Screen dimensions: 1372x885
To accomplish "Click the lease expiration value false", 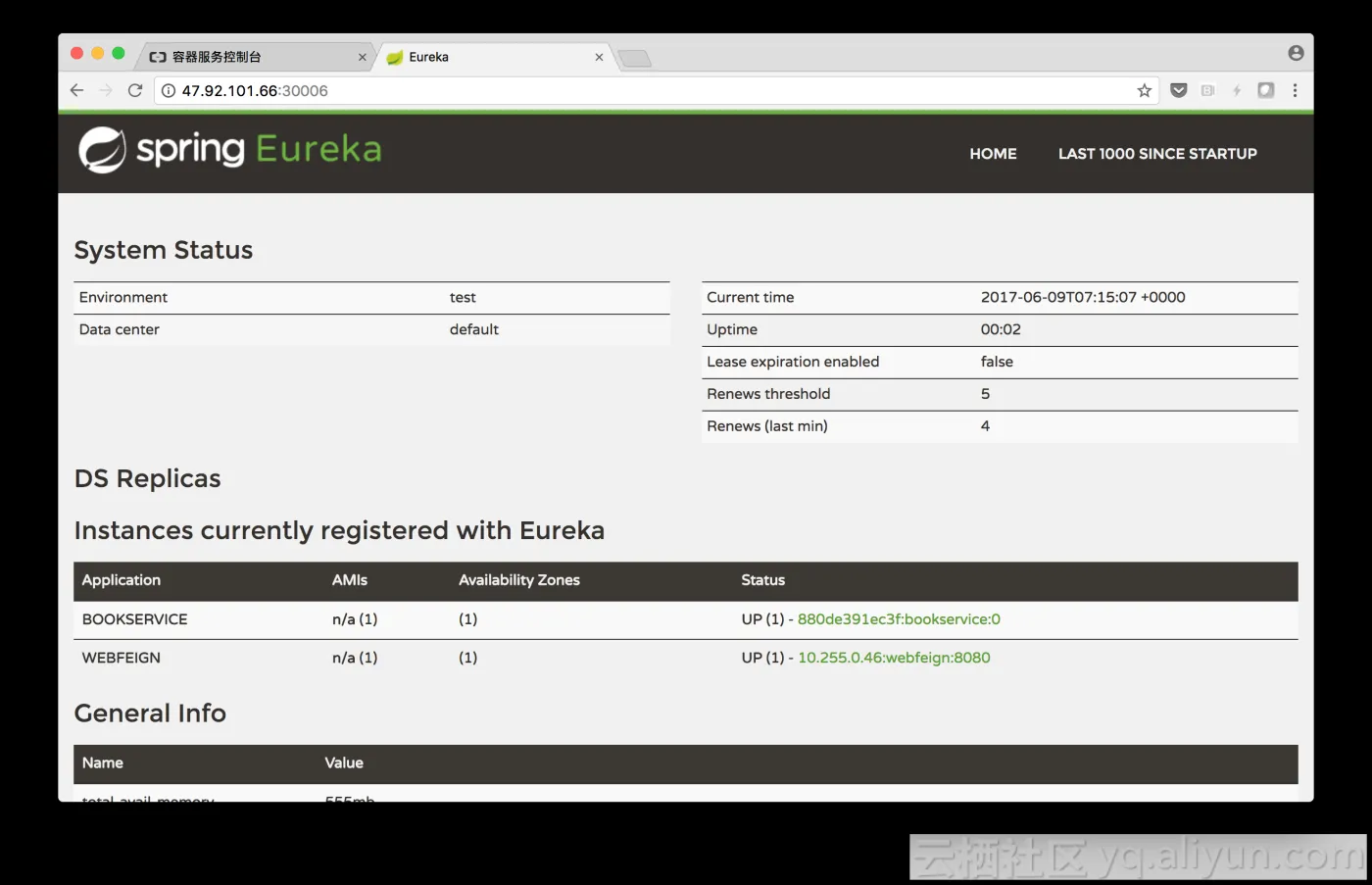I will coord(997,362).
